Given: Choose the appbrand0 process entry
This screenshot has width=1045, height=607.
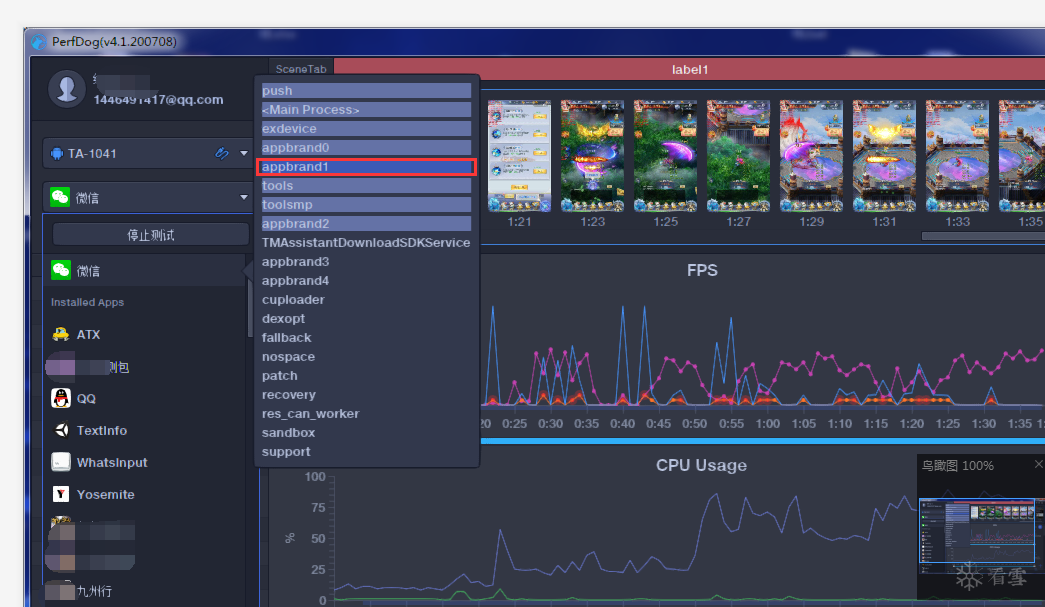Looking at the screenshot, I should (367, 147).
